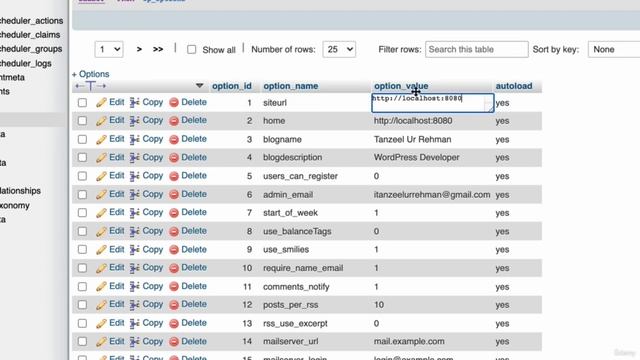Click the Copy icon for blogname row
640x360 pixels.
135,139
